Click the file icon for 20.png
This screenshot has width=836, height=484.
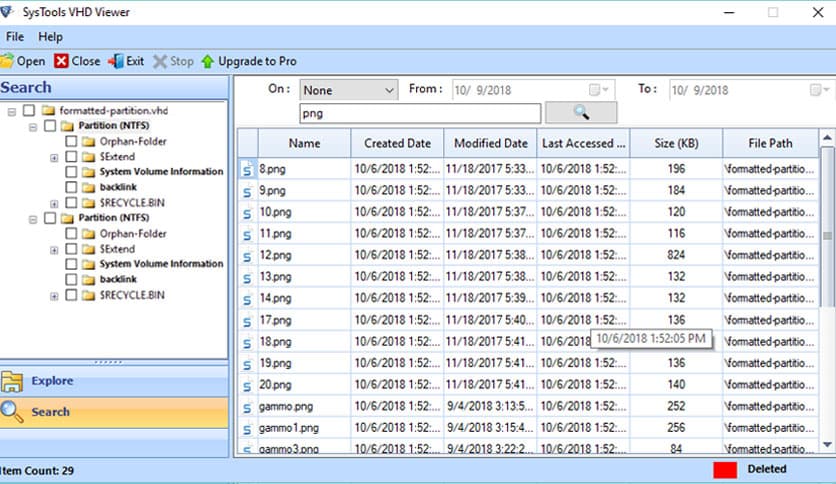247,386
